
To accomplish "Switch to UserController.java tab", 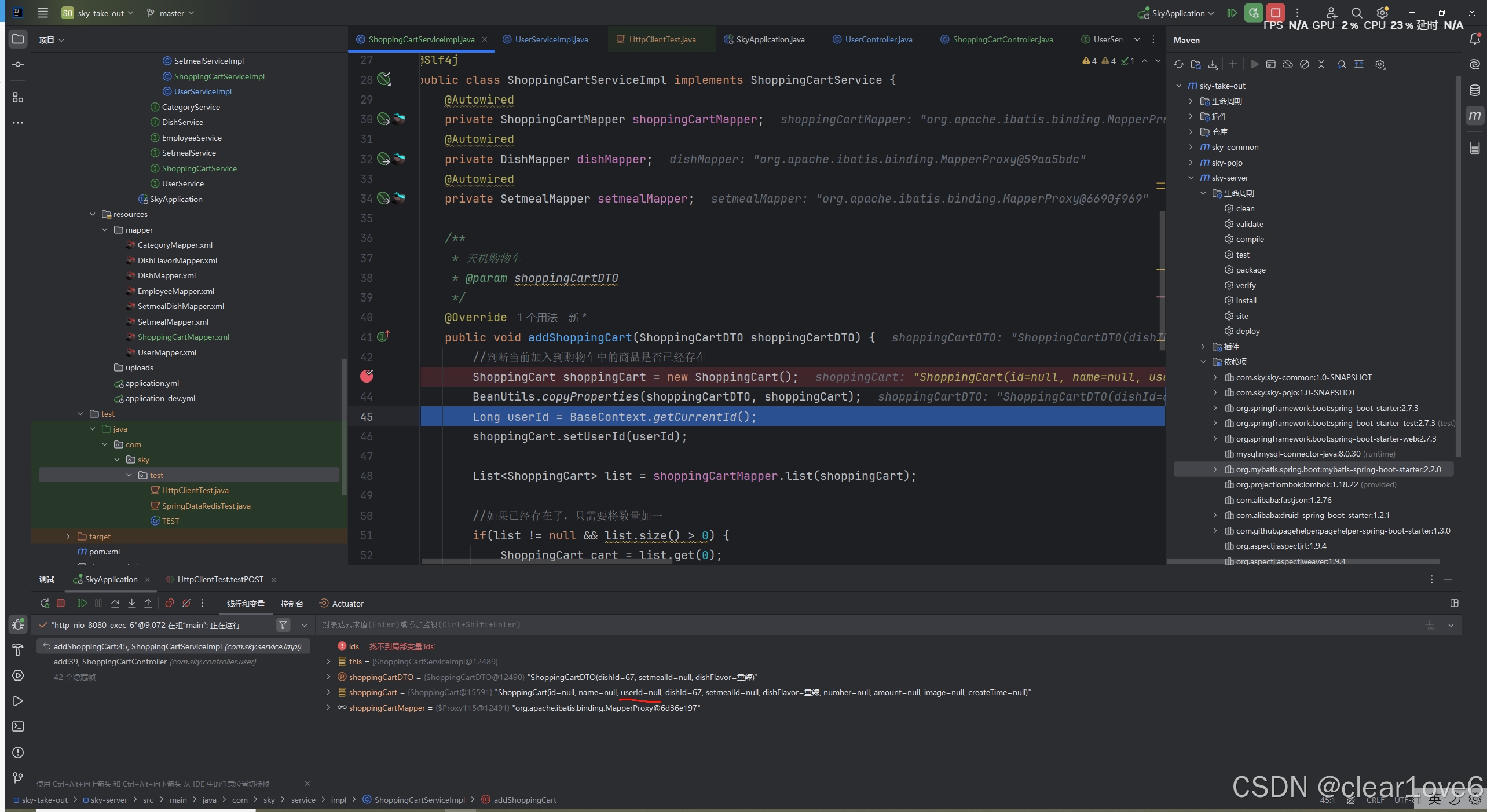I will 878,39.
